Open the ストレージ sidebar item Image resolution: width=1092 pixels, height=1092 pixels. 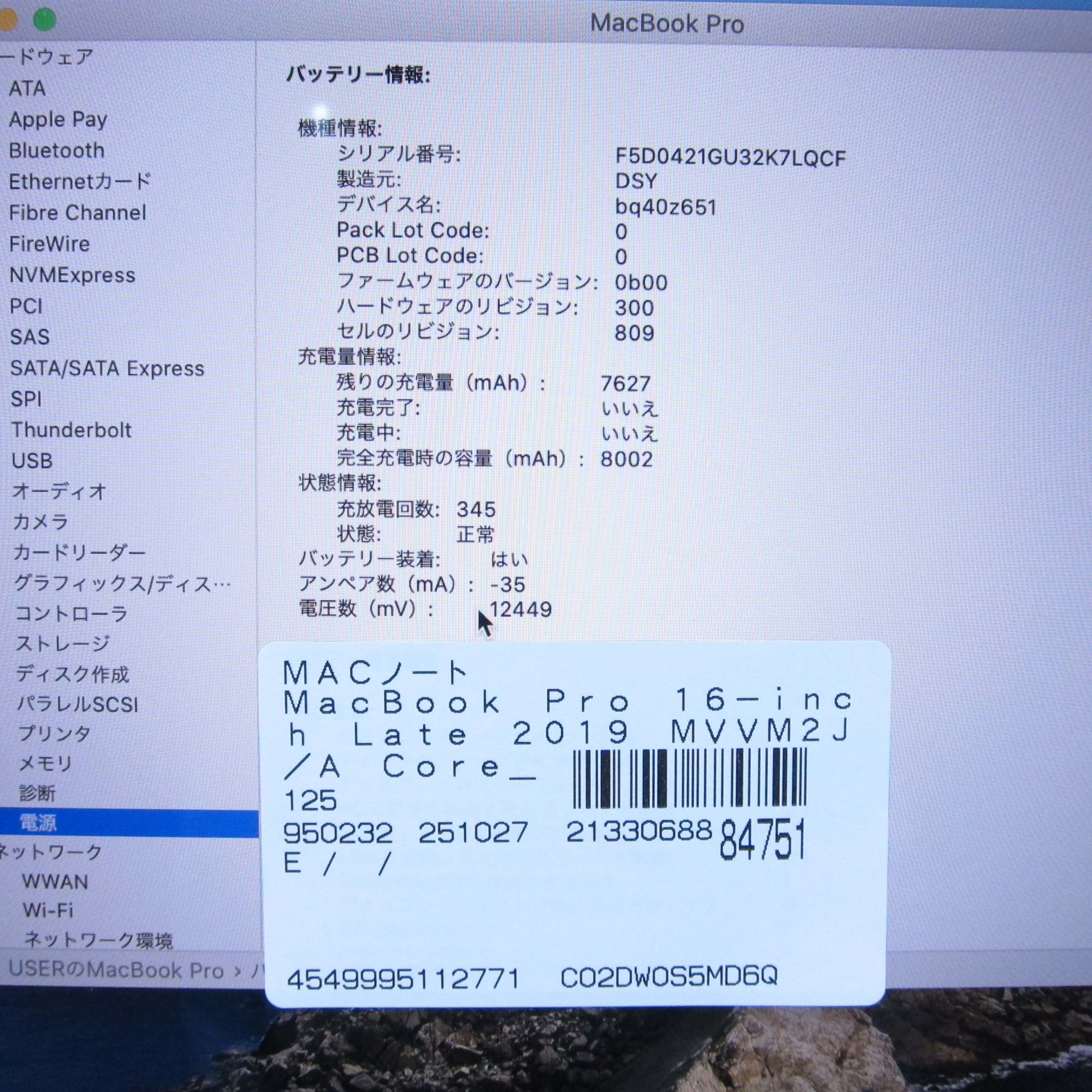click(62, 643)
